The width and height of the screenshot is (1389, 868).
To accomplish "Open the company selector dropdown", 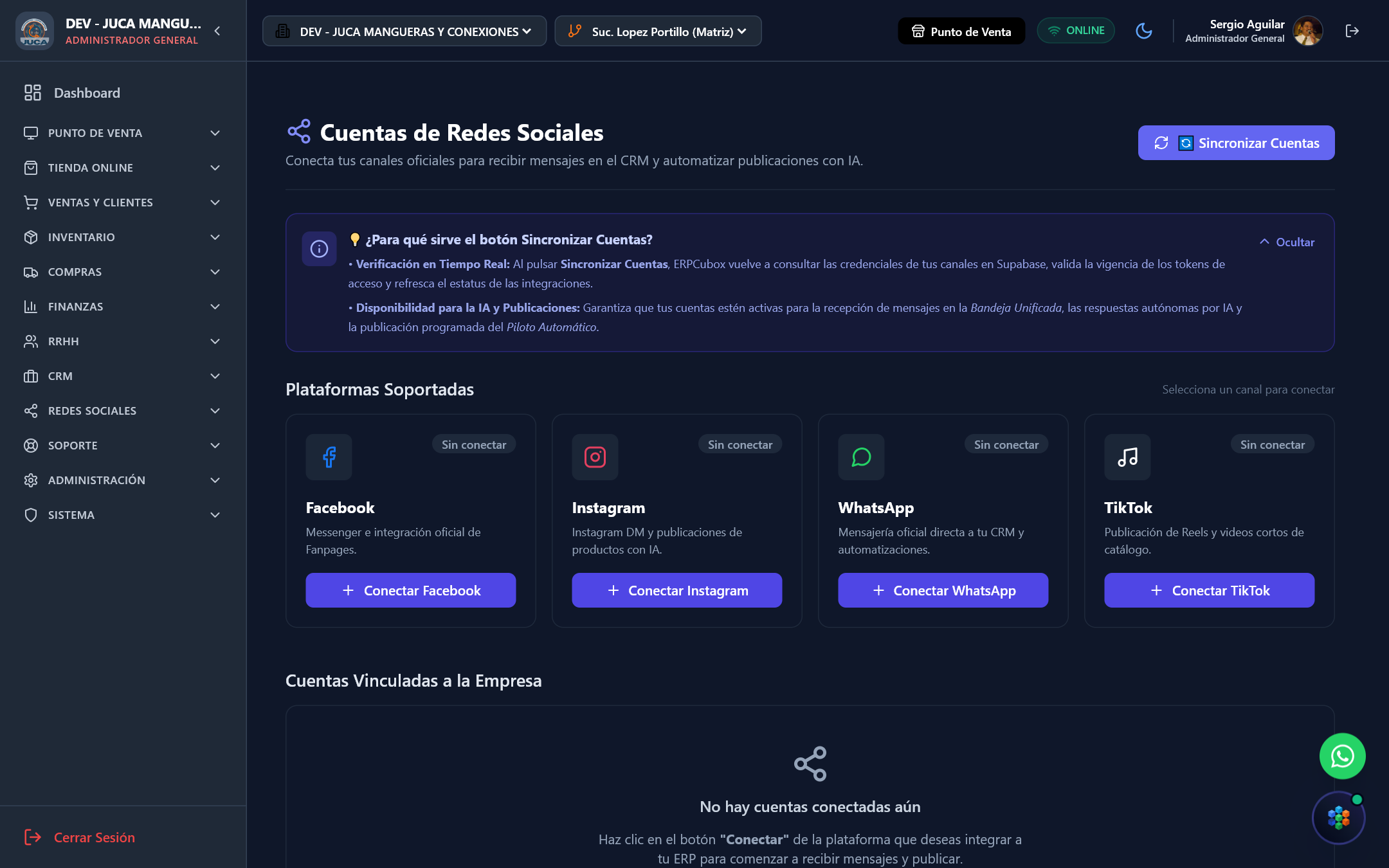I will [x=404, y=31].
